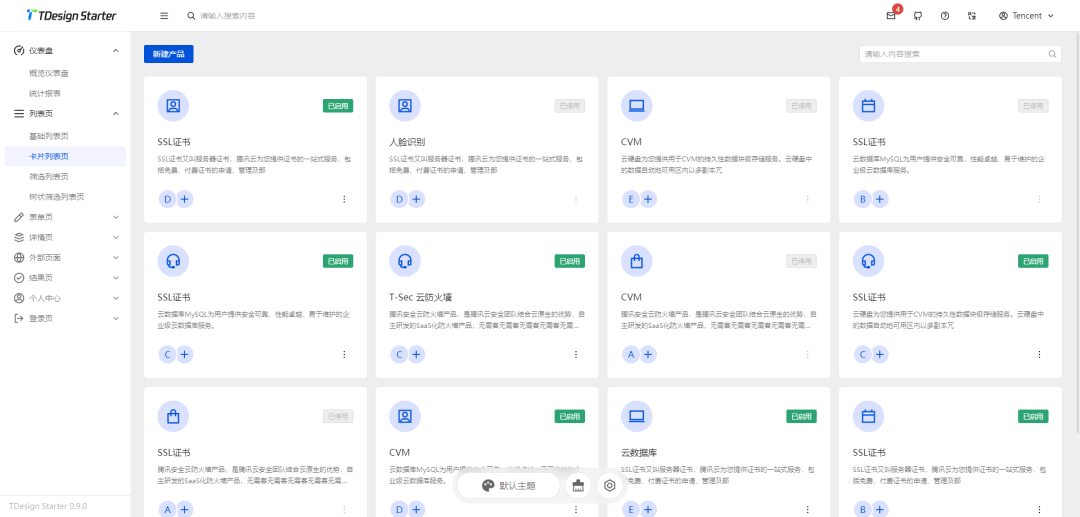Select 基础列表页 in the sidebar
1080x517 pixels.
(x=49, y=135)
